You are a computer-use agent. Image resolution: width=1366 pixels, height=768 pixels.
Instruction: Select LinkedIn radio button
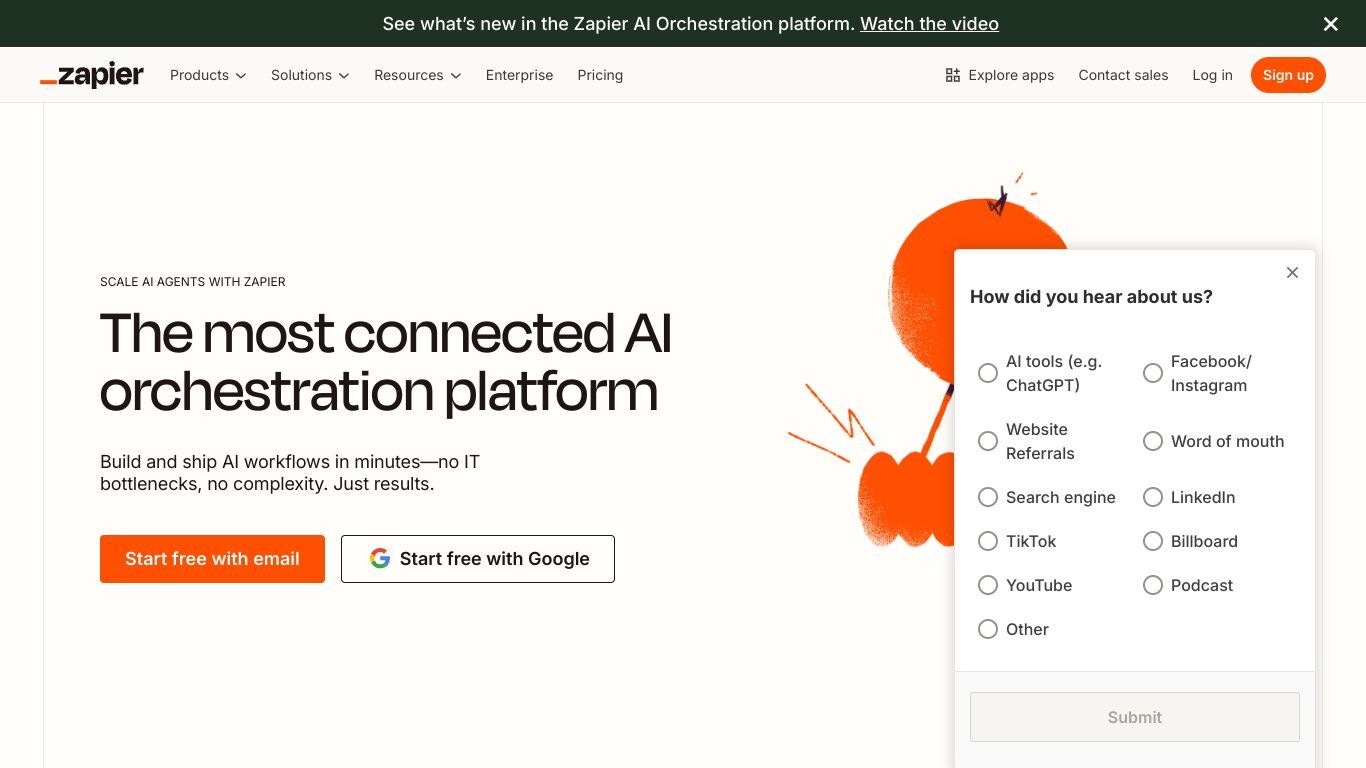[x=1153, y=497]
